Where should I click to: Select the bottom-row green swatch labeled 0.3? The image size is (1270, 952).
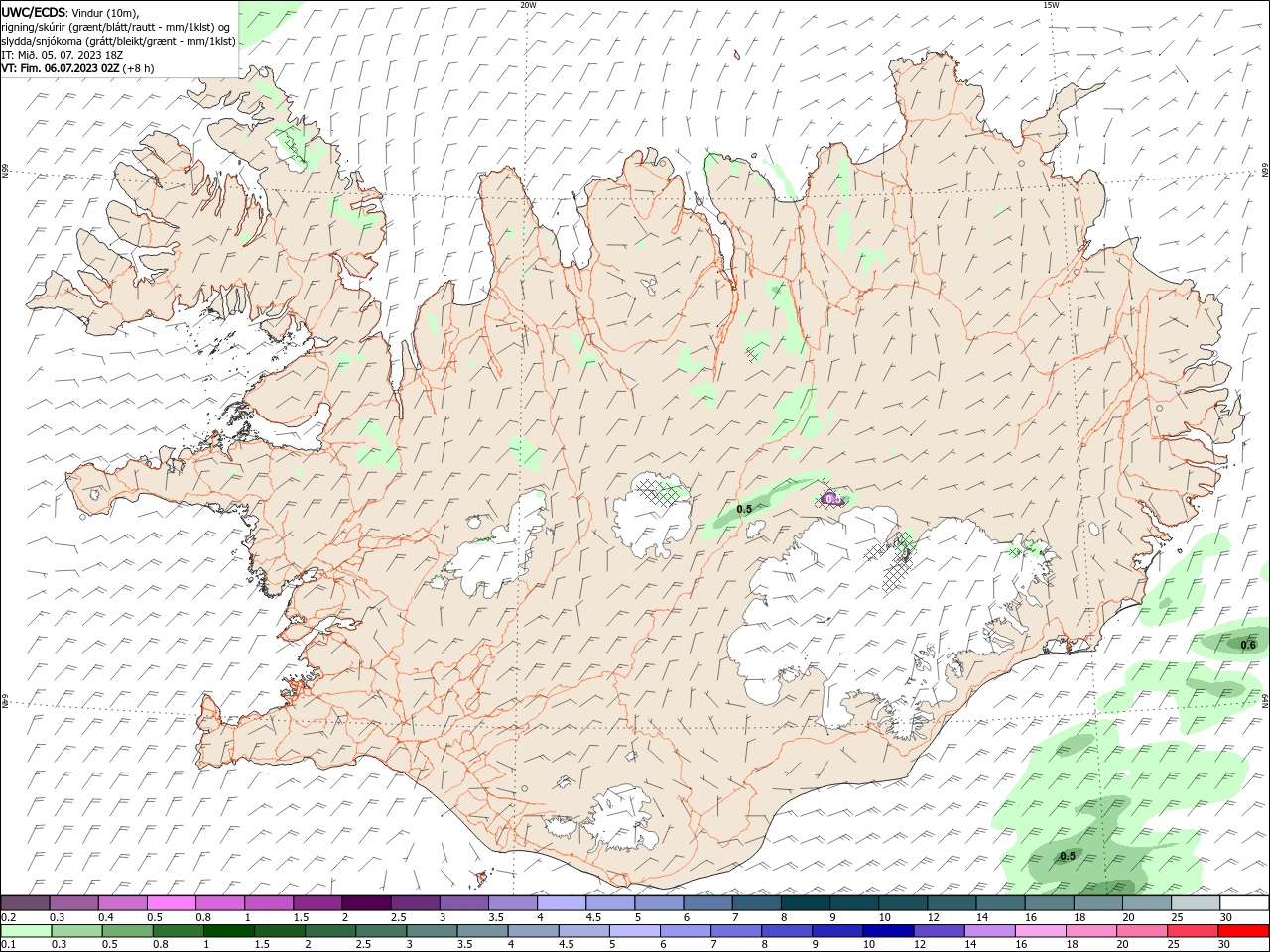pyautogui.click(x=76, y=930)
